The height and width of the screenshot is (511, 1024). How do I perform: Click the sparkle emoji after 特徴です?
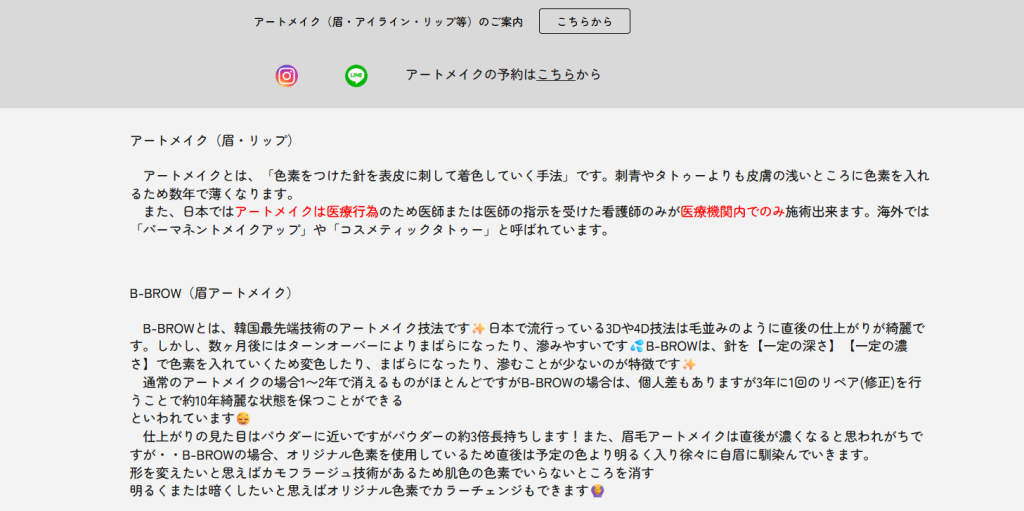pyautogui.click(x=689, y=364)
